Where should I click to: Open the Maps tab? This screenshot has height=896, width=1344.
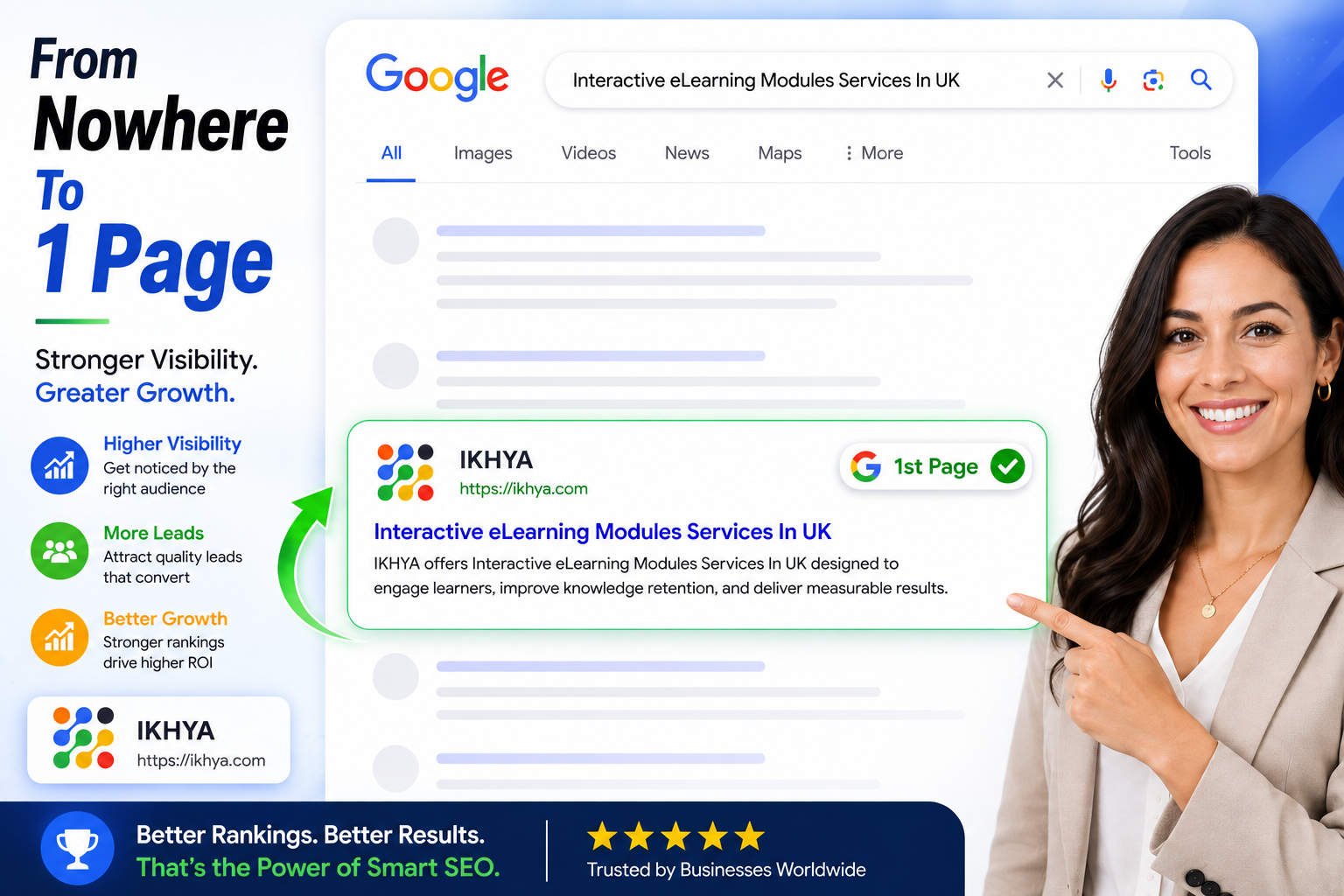780,153
